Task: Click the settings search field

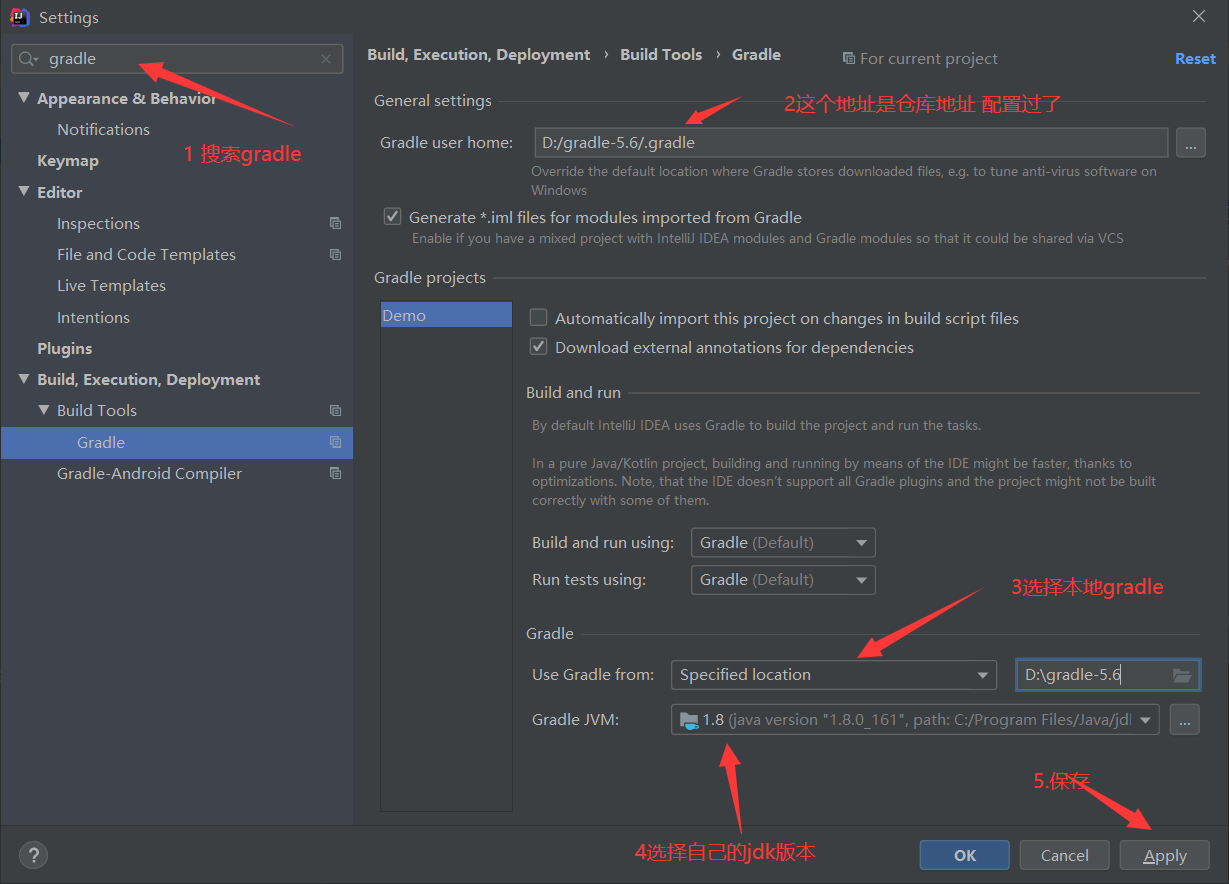Action: (x=177, y=59)
